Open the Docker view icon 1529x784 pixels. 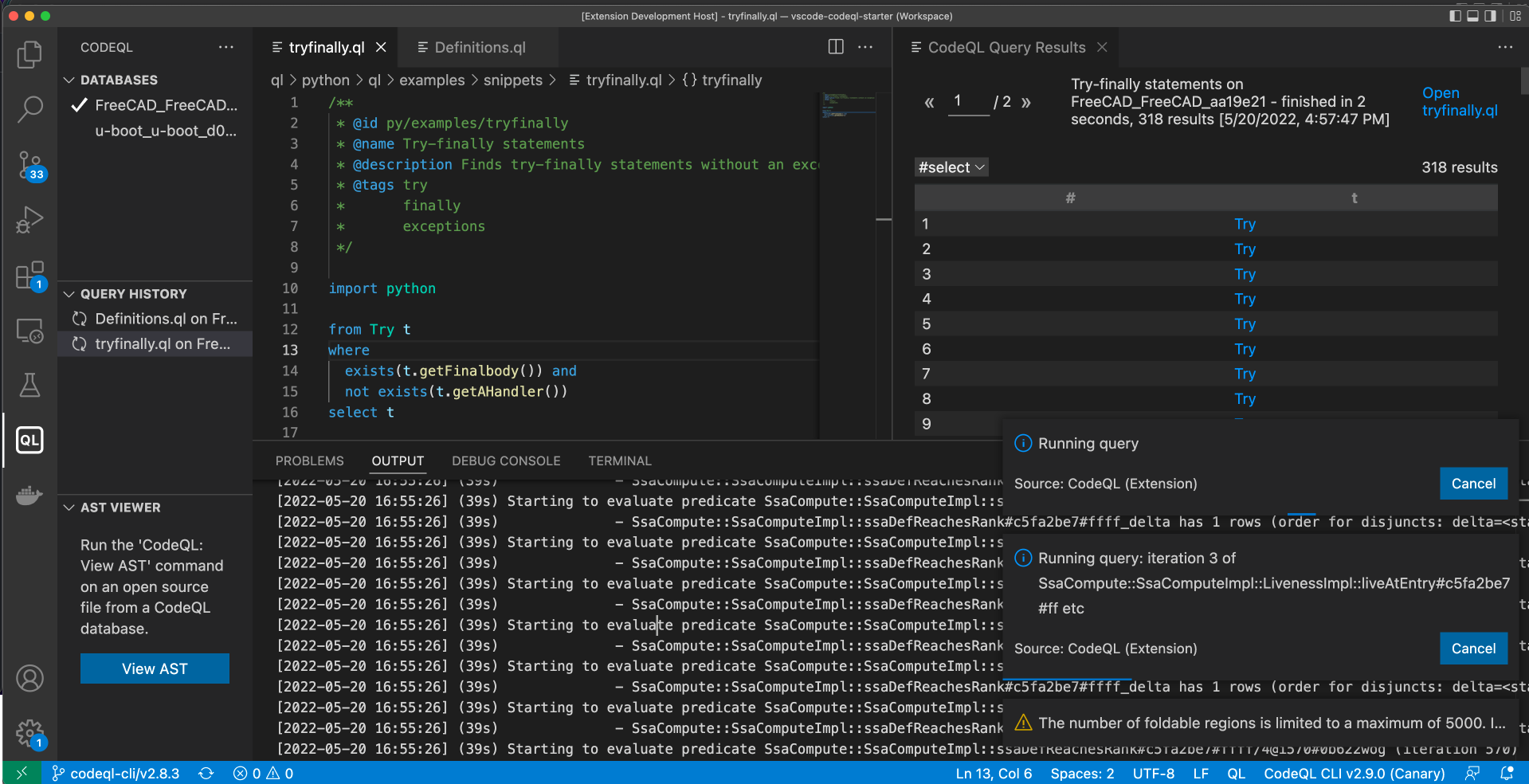(x=29, y=496)
